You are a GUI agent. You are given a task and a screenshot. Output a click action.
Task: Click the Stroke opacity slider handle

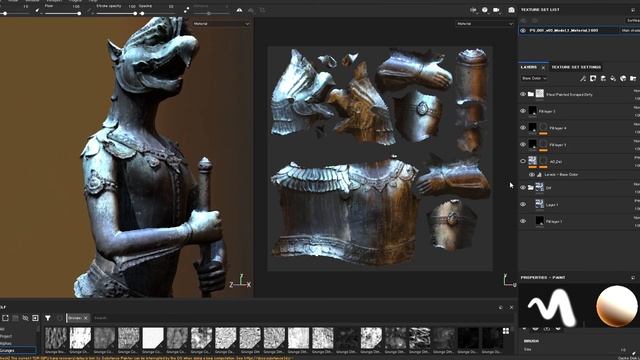point(135,13)
